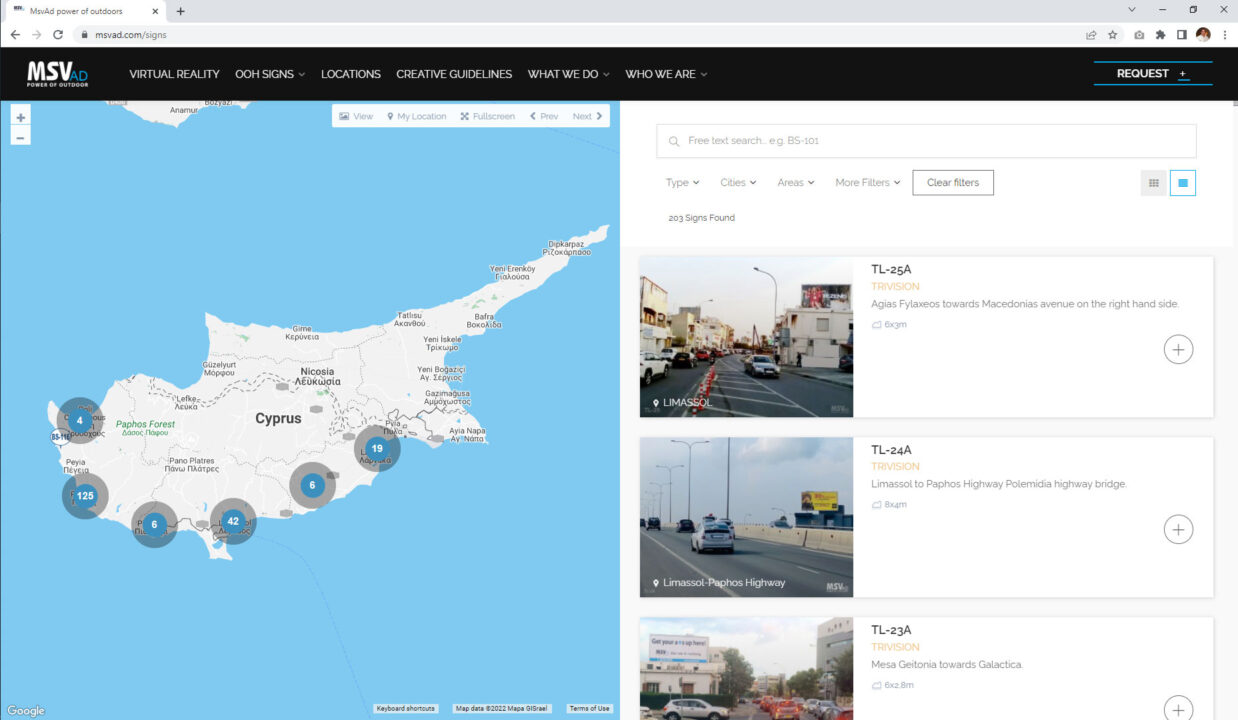Click the MSV Ad logo
Screen dimensions: 1238x720
[57, 74]
